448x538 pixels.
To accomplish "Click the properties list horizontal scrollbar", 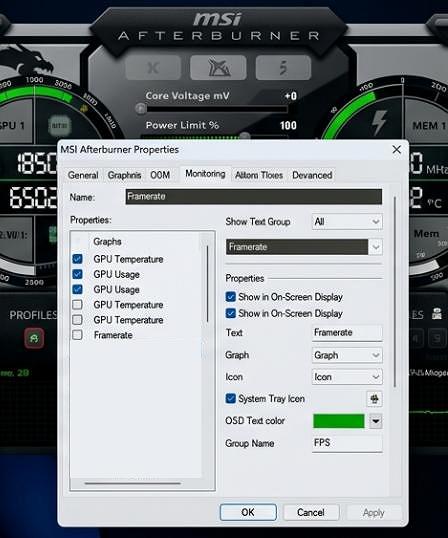I will (x=132, y=483).
